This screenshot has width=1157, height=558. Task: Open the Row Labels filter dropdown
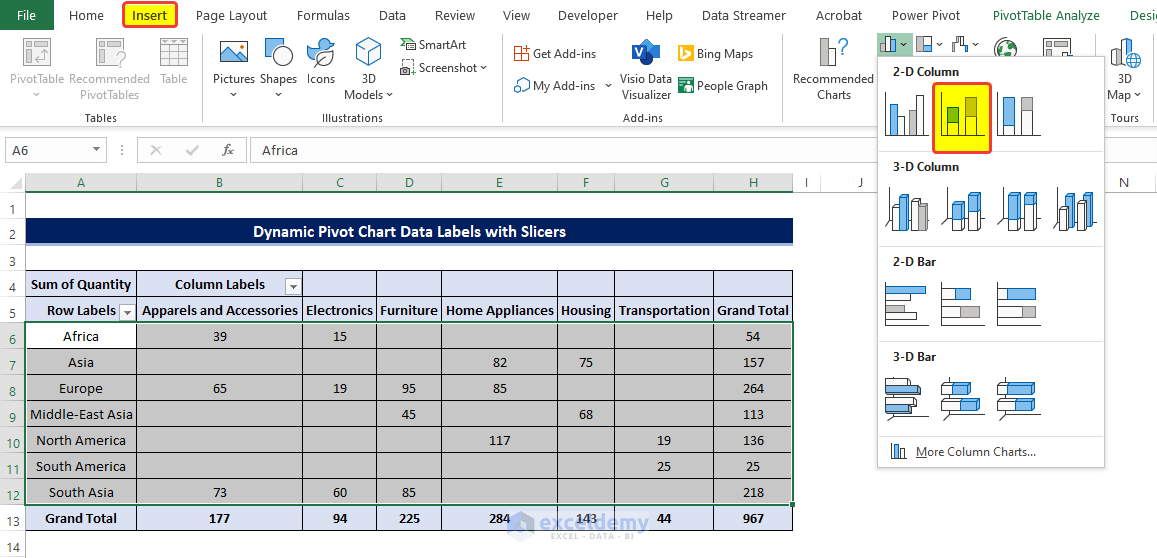point(127,311)
